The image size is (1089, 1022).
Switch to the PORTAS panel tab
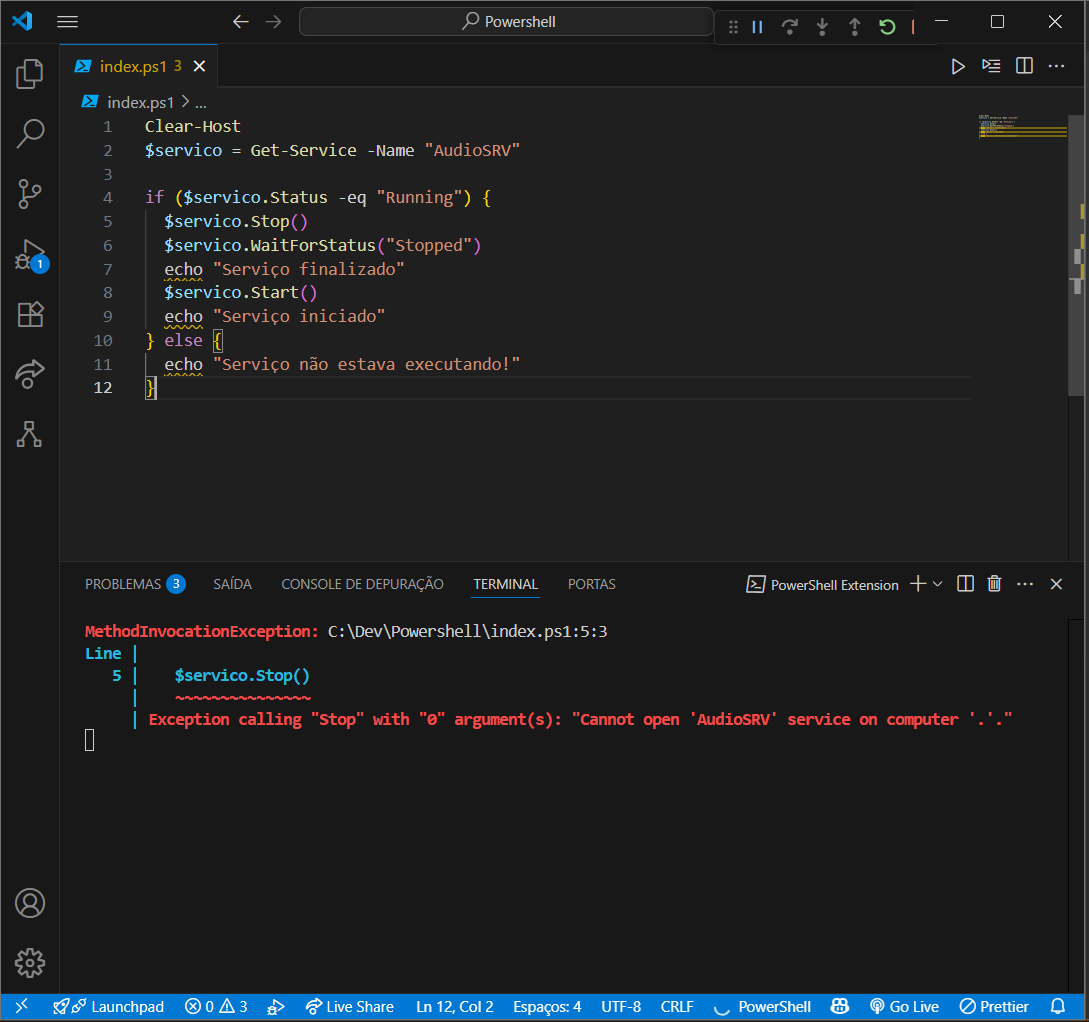click(x=592, y=585)
